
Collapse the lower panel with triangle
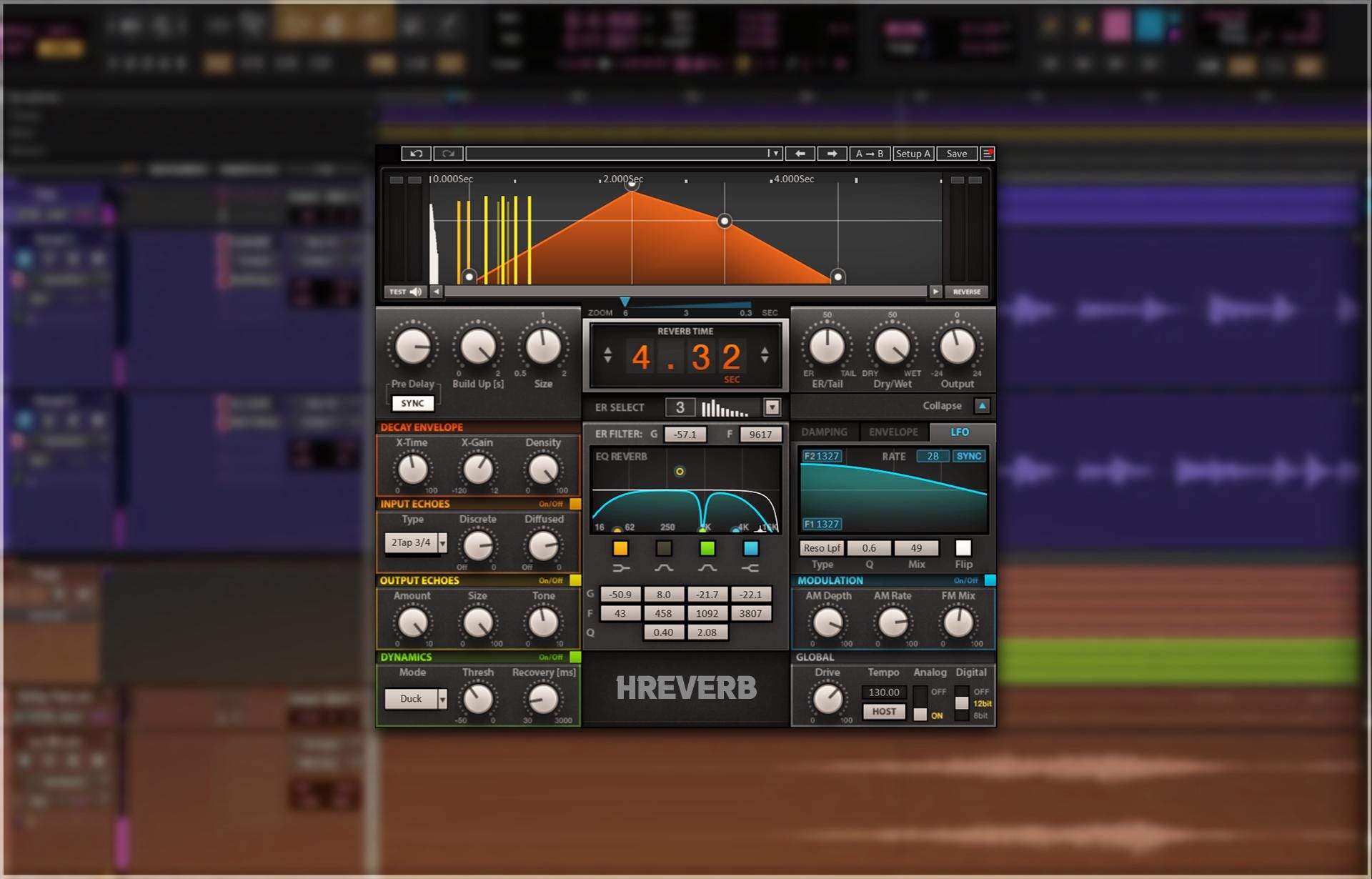[x=983, y=406]
